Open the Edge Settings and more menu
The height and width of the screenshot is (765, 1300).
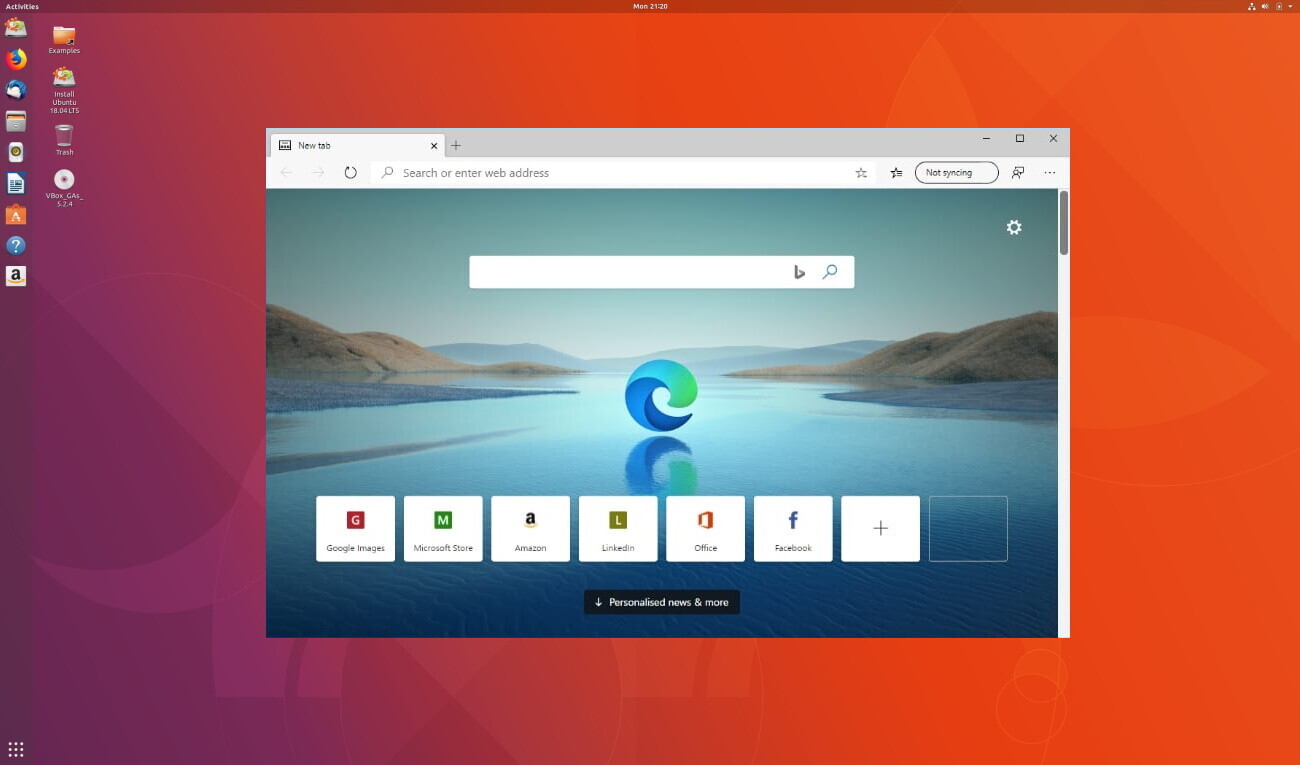coord(1050,172)
